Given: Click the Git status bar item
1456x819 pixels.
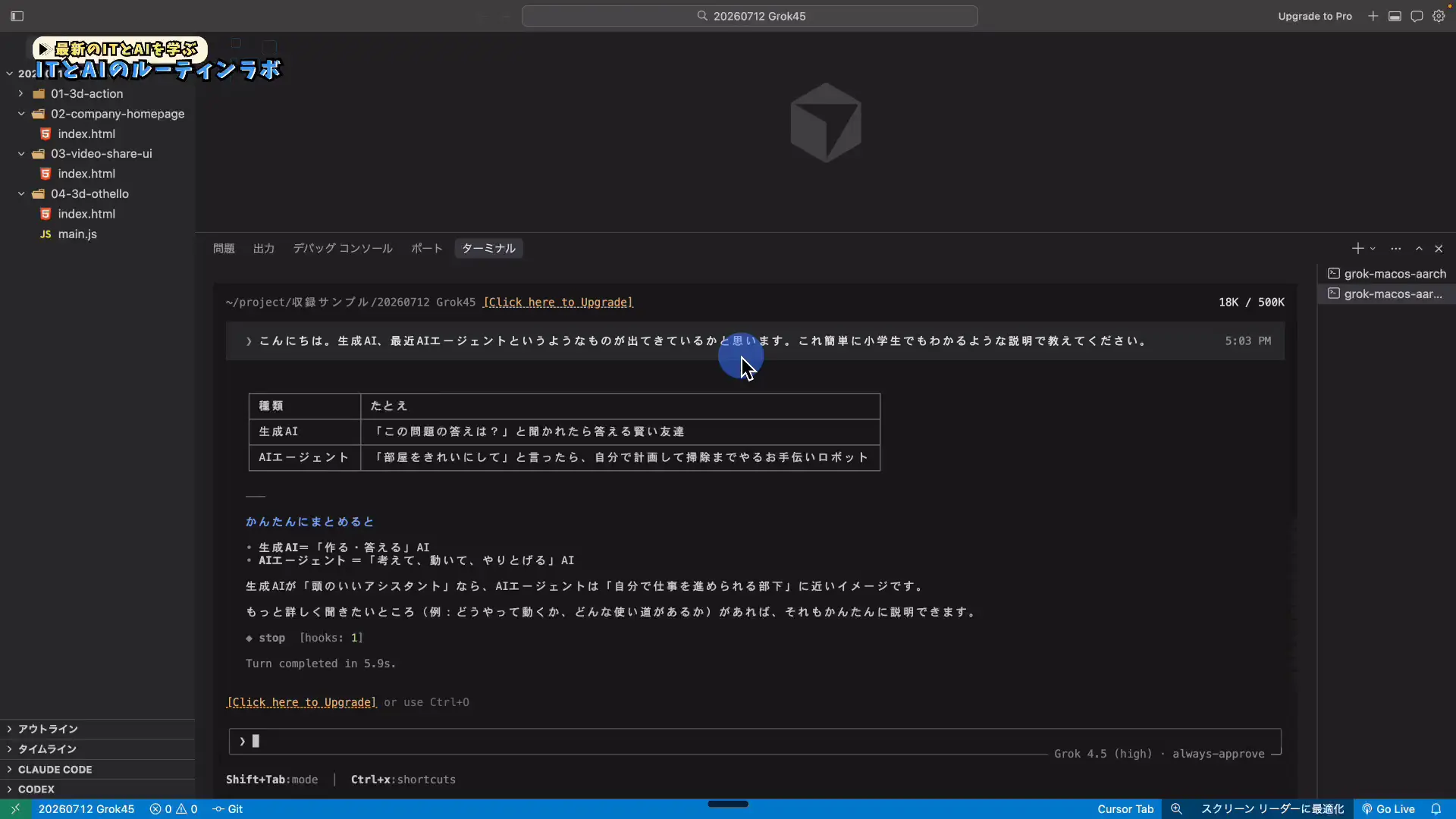Looking at the screenshot, I should [x=227, y=809].
